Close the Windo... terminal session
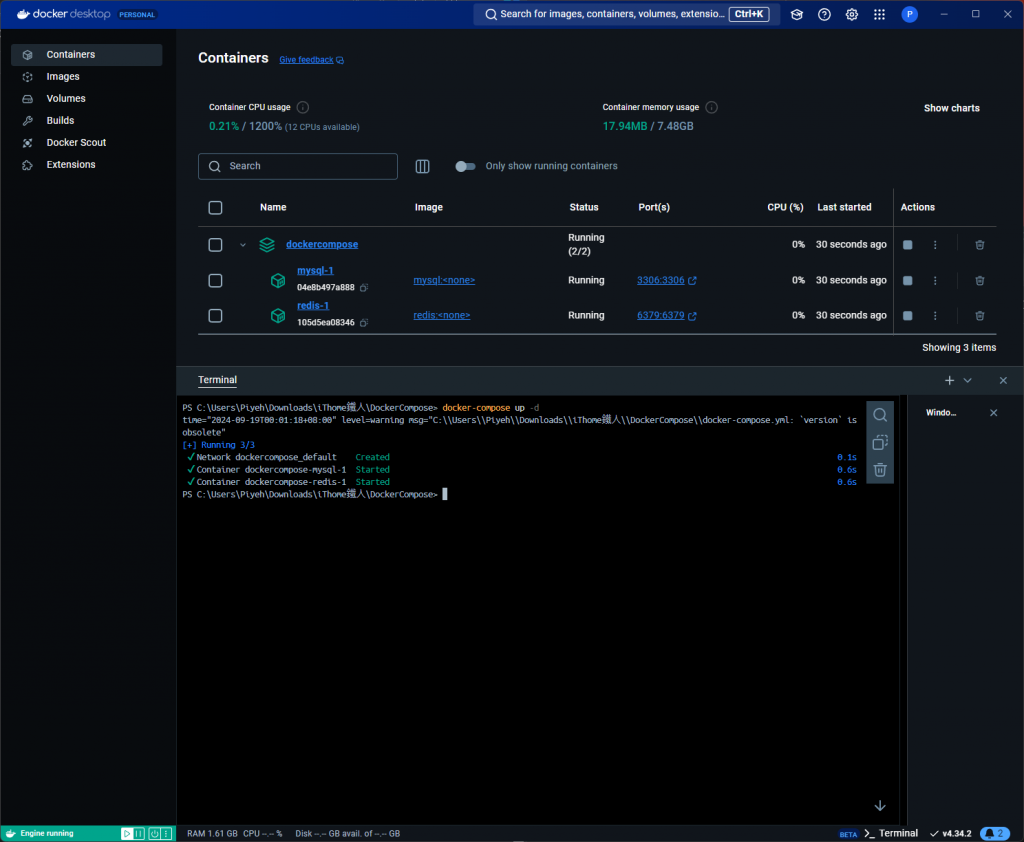The image size is (1024, 842). click(993, 413)
